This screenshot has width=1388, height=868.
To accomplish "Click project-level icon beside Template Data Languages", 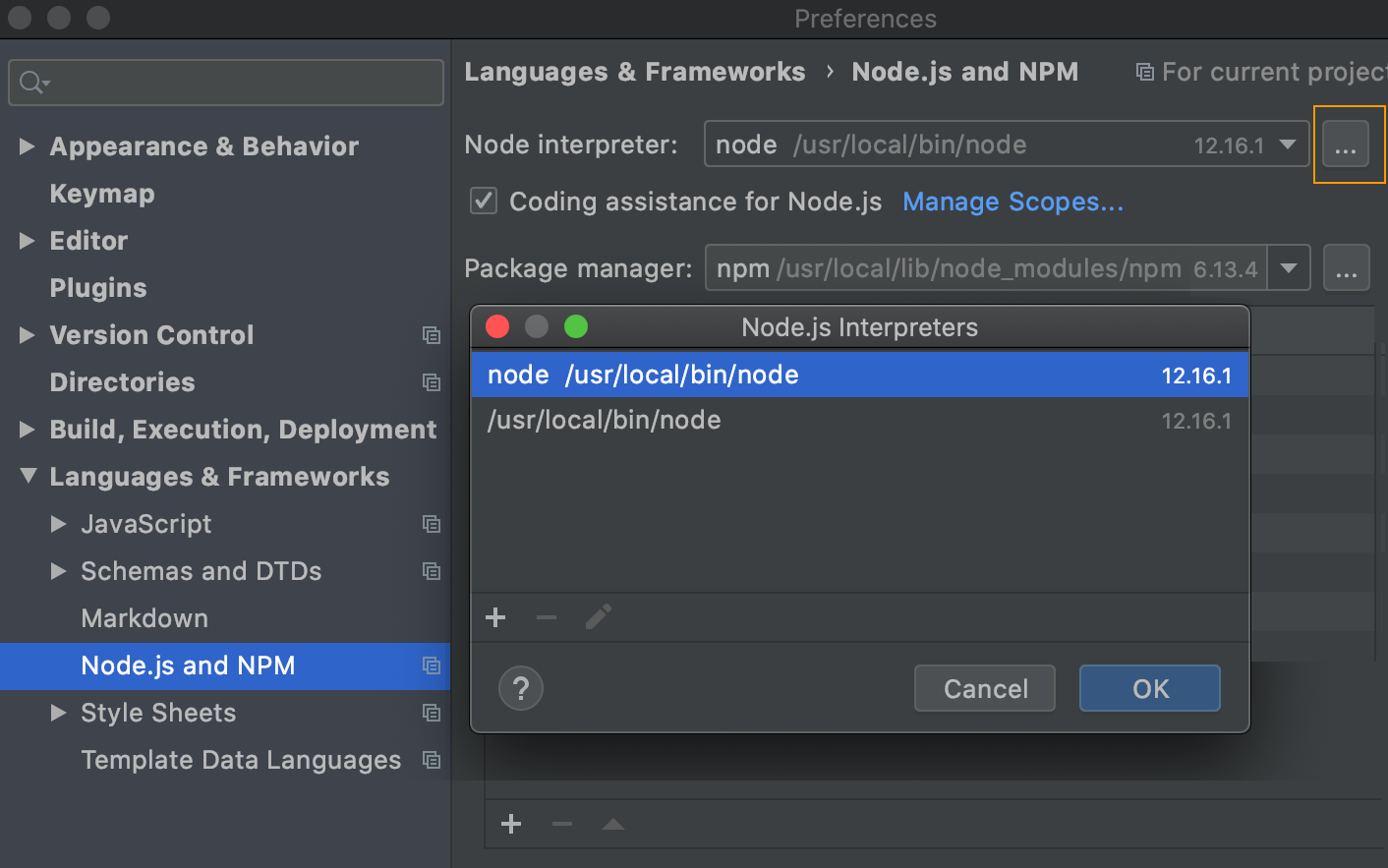I will coord(431,760).
